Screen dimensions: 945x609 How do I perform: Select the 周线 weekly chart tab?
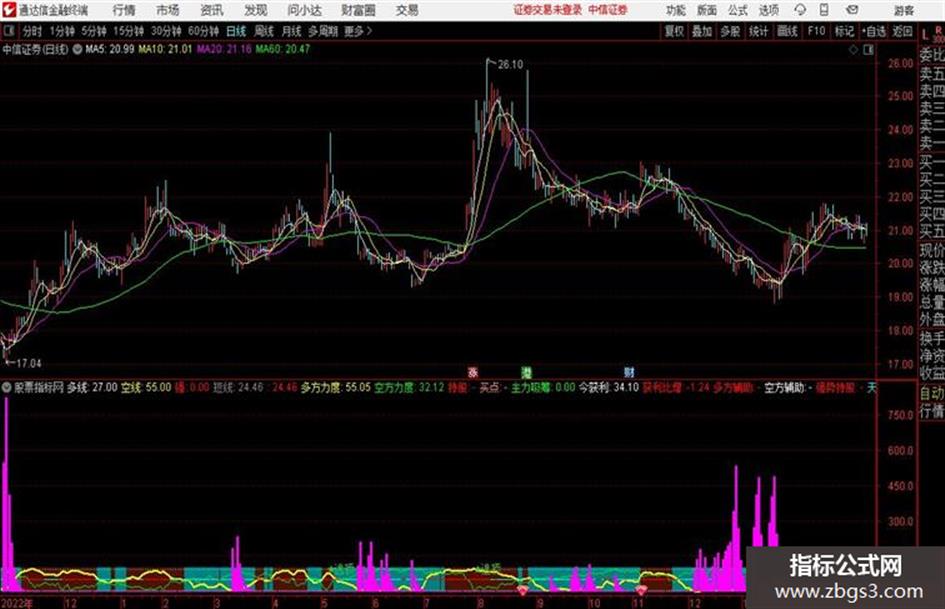[x=264, y=31]
